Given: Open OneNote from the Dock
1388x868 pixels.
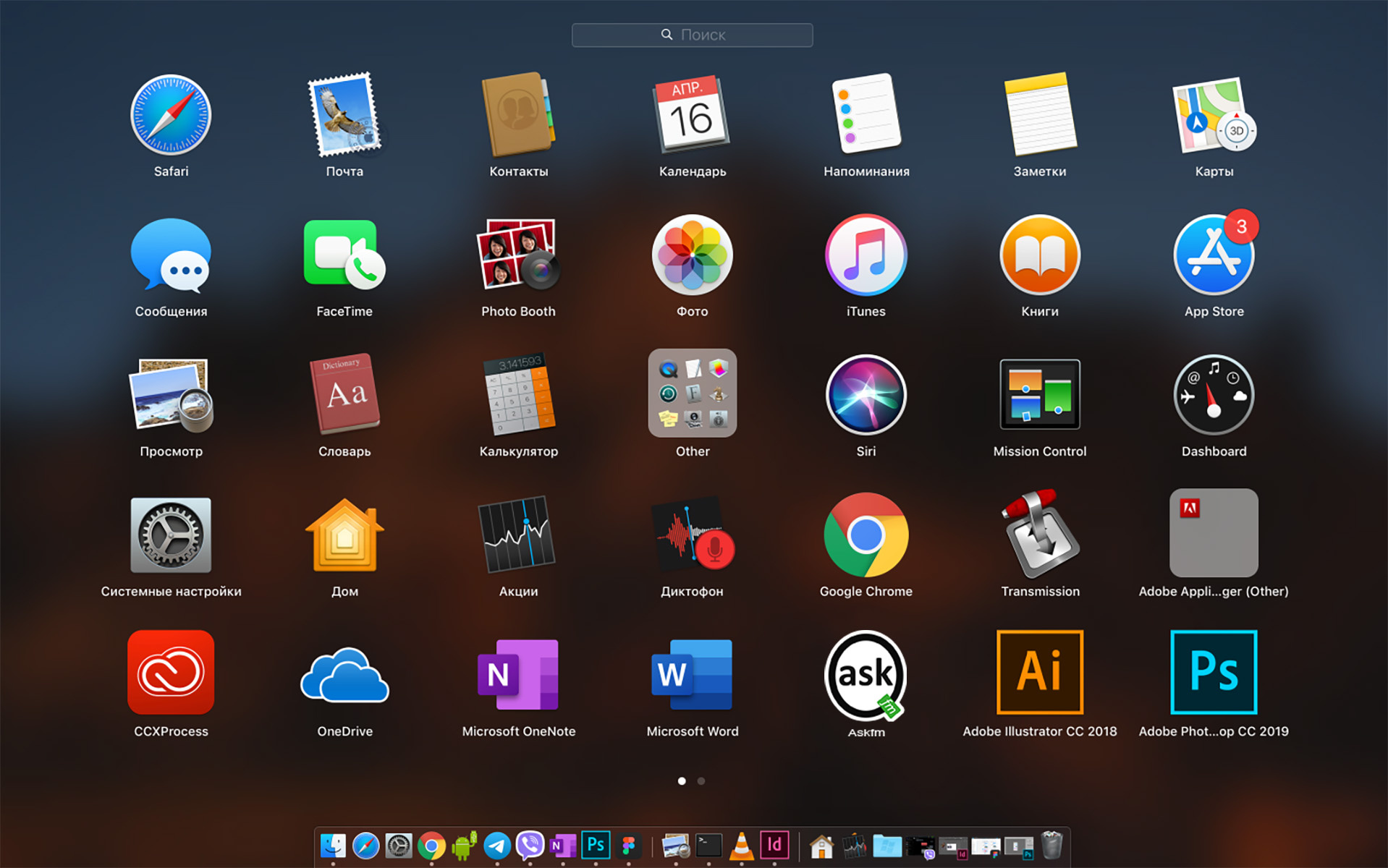Looking at the screenshot, I should (x=563, y=846).
